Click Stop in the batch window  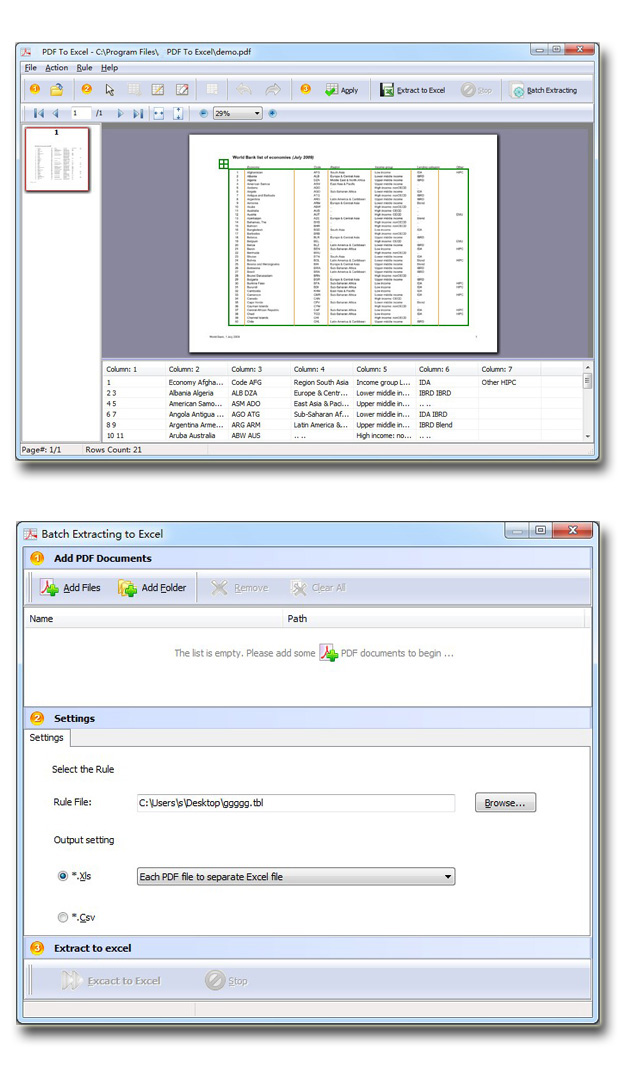click(227, 981)
